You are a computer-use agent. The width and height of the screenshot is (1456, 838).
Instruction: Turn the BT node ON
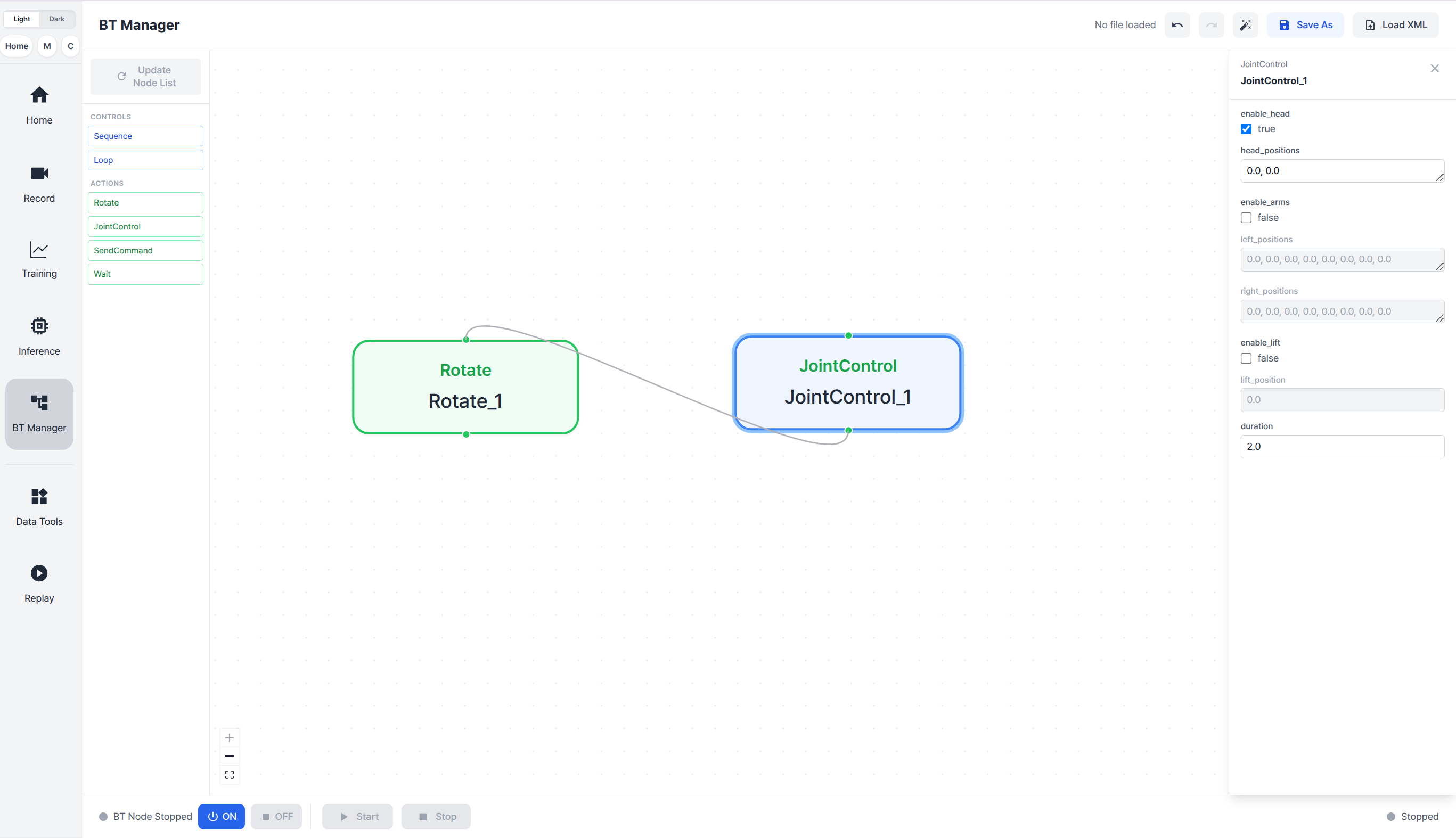[222, 816]
